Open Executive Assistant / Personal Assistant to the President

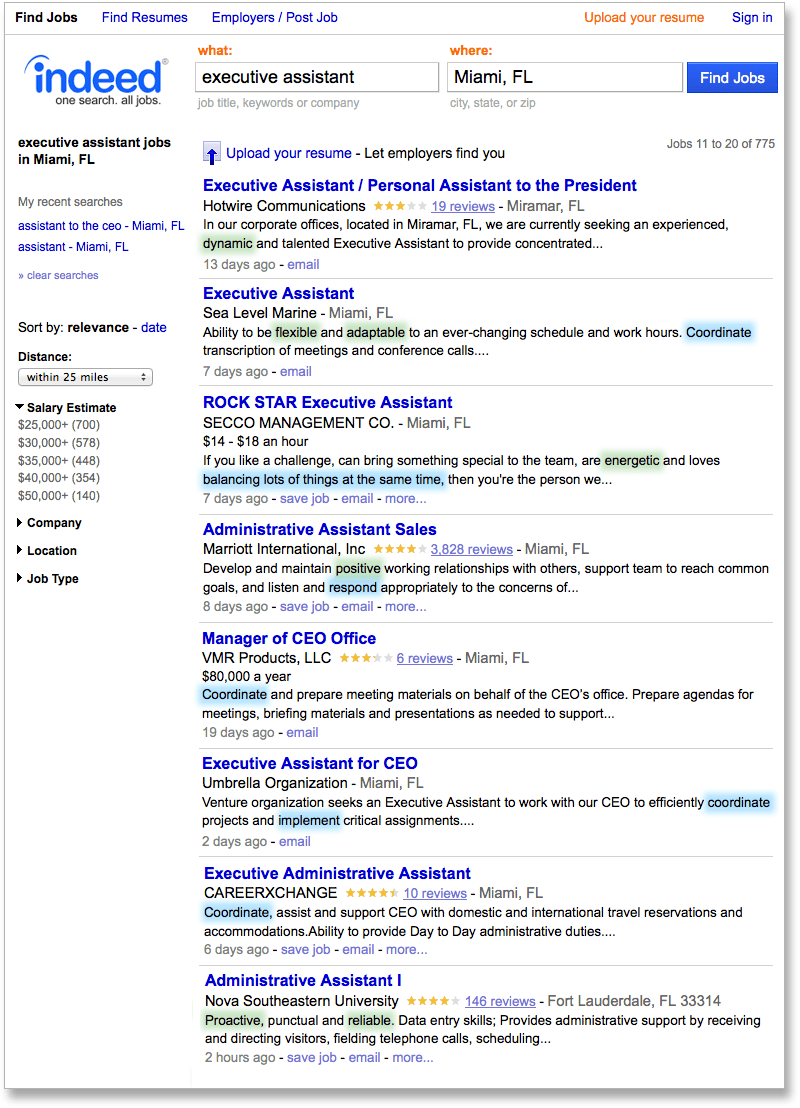pyautogui.click(x=420, y=186)
